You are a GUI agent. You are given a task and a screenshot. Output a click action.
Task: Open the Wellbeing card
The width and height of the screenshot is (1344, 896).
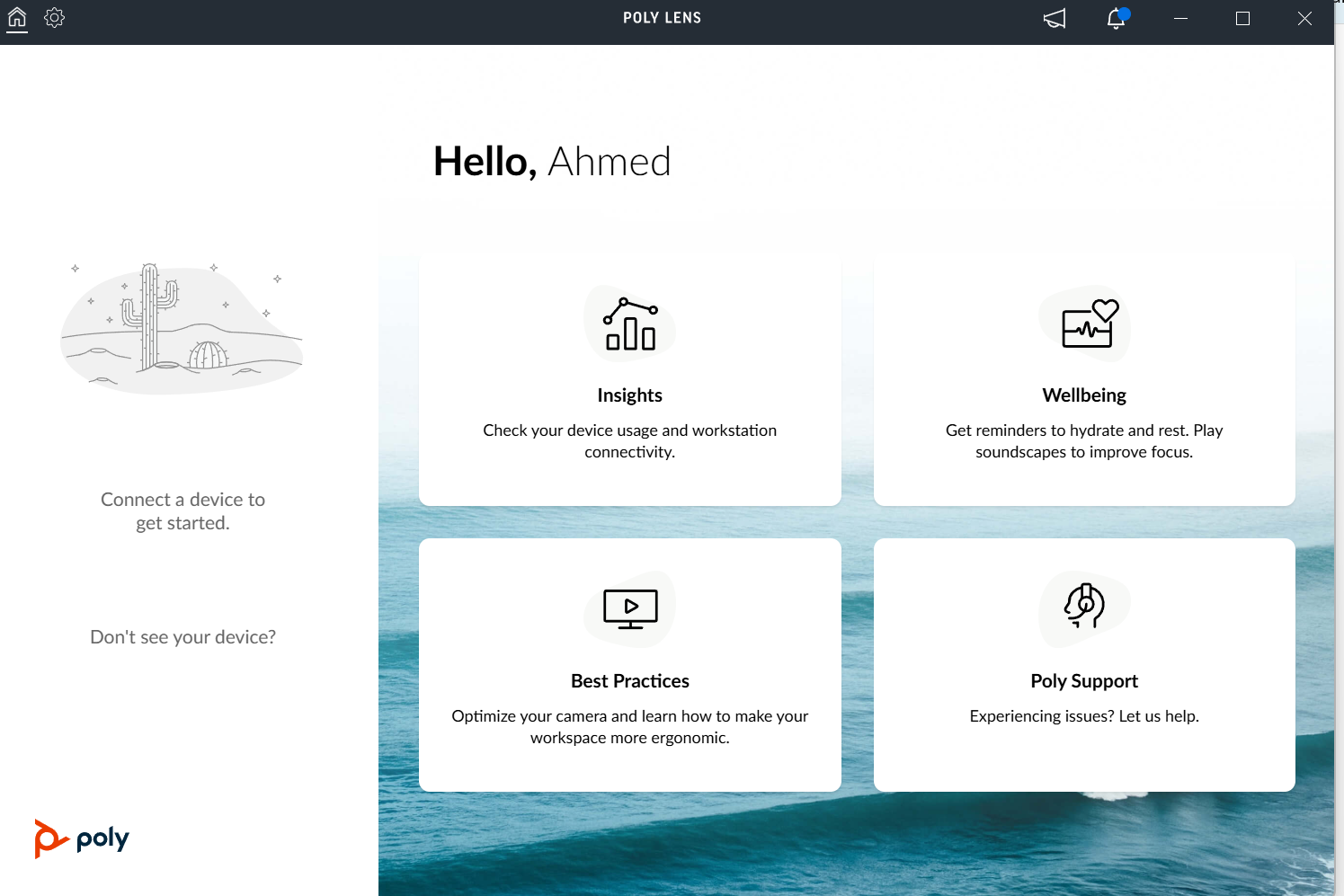click(1084, 379)
